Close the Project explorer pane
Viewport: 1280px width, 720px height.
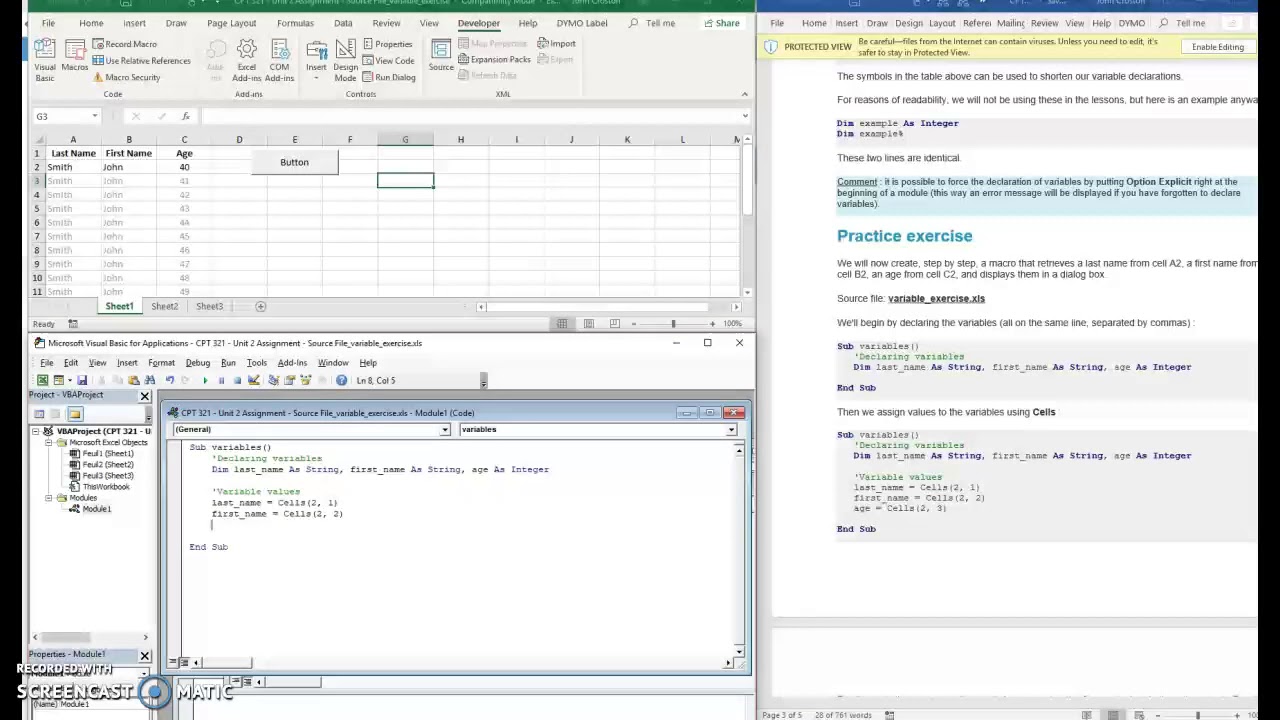pyautogui.click(x=144, y=396)
